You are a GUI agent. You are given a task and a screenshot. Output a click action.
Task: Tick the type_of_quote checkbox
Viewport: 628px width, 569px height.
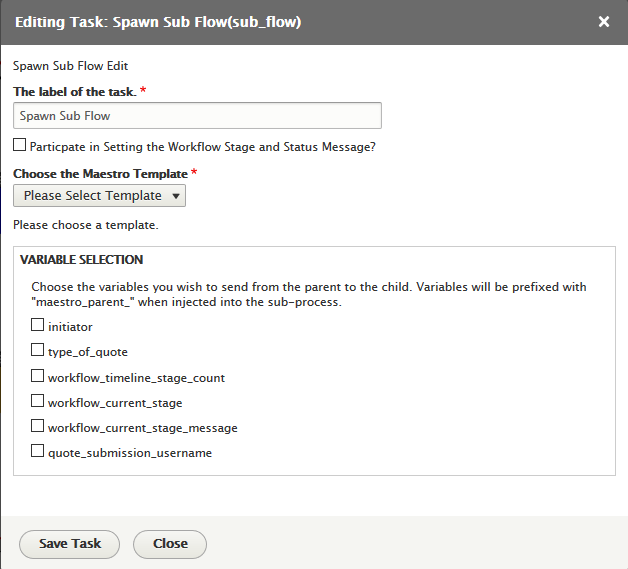pyautogui.click(x=38, y=351)
